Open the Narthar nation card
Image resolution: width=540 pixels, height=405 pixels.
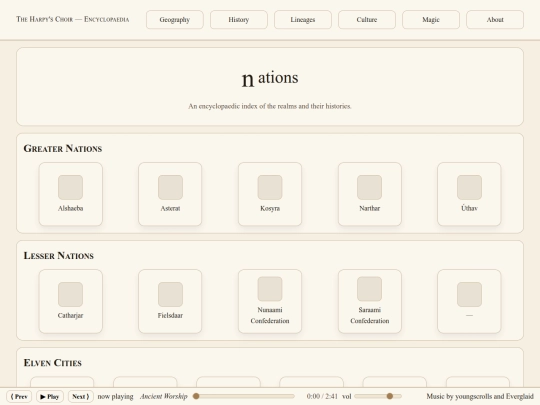[x=370, y=194]
